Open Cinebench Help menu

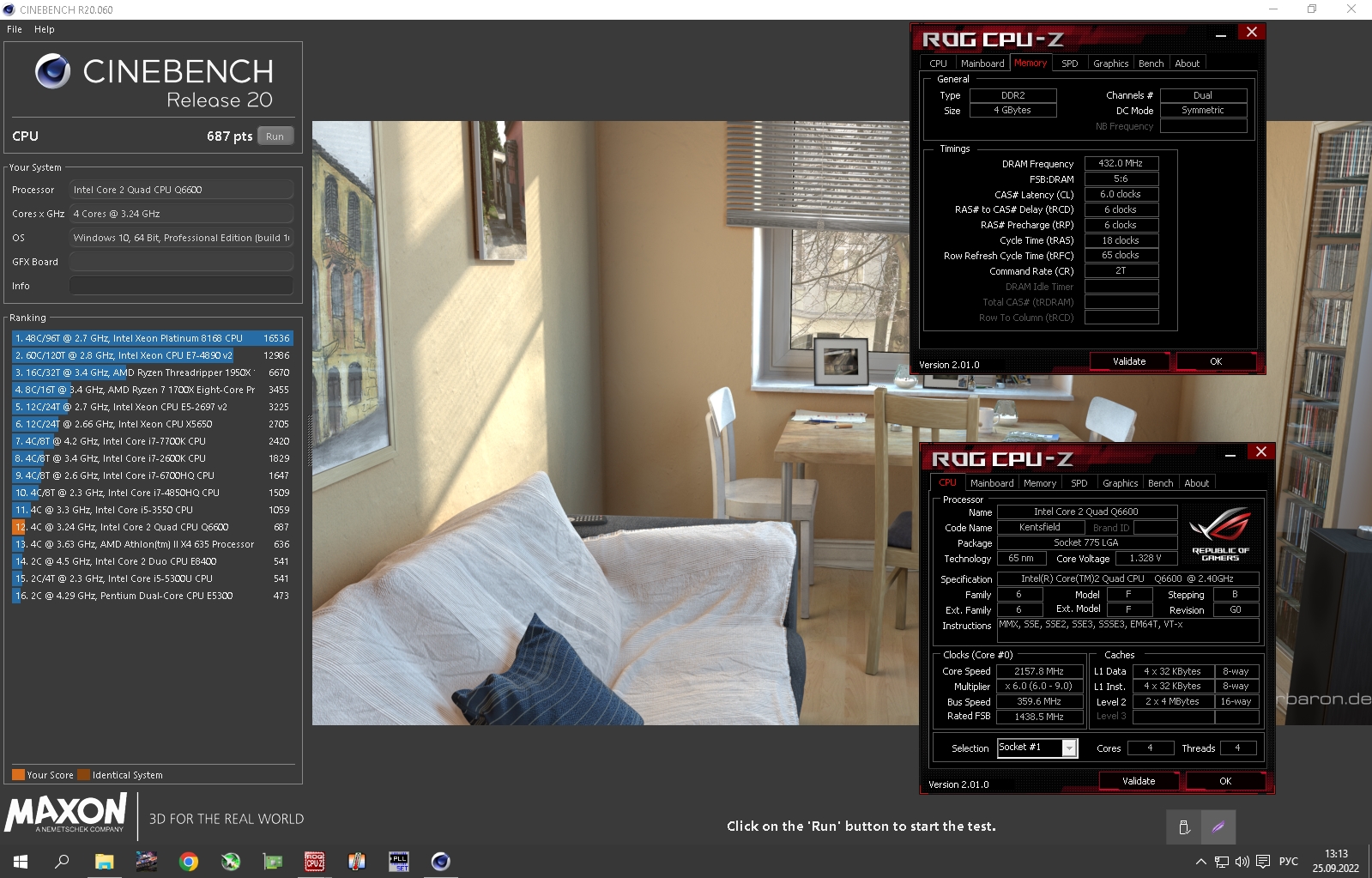45,29
